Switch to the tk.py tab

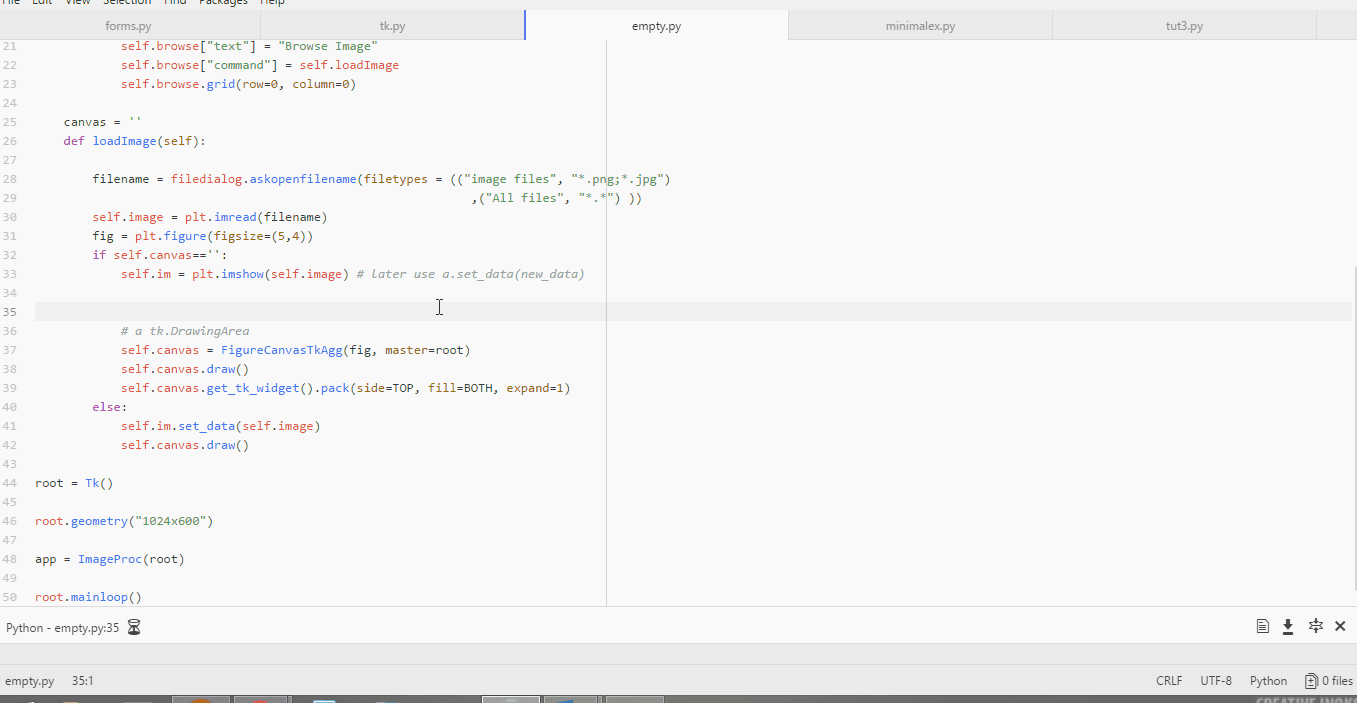392,26
